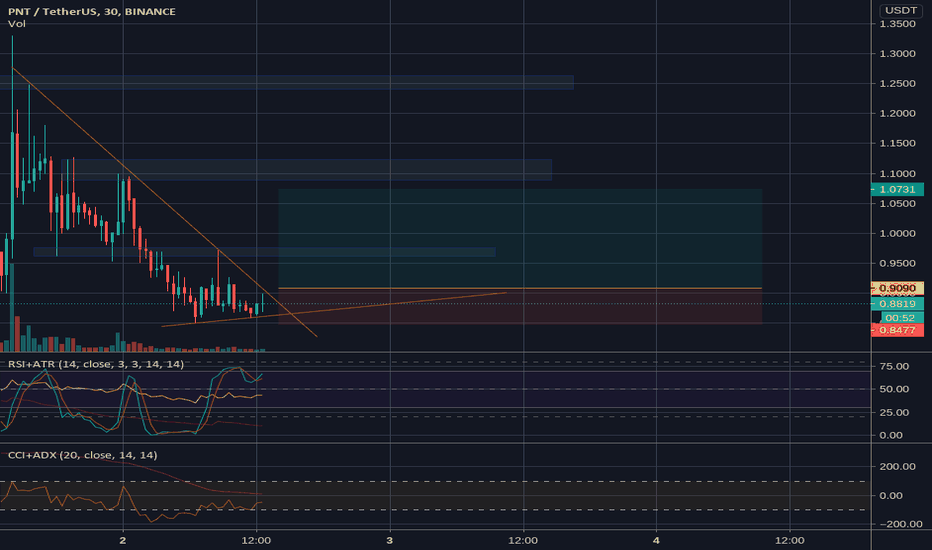
Task: Click the 25.00 RSI scale value
Action: coord(894,412)
